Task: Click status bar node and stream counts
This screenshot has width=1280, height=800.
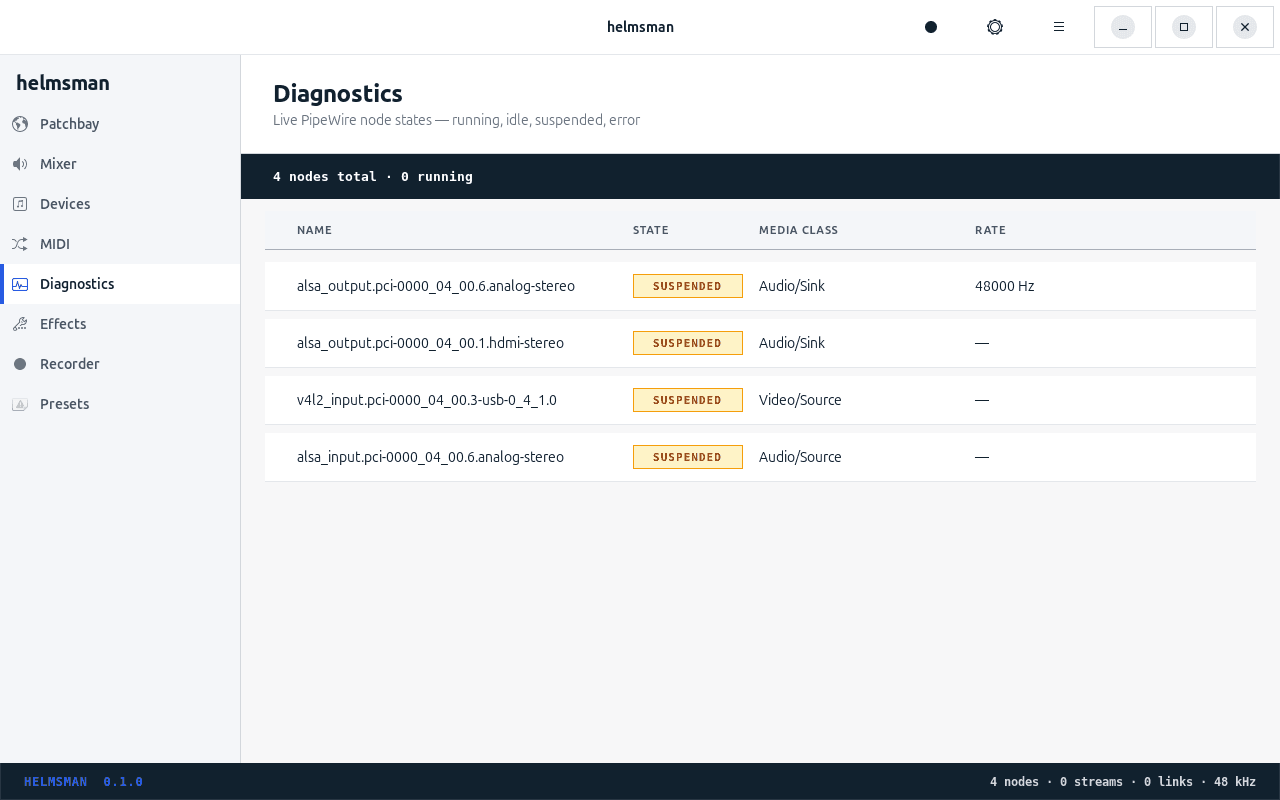Action: coord(1123,782)
